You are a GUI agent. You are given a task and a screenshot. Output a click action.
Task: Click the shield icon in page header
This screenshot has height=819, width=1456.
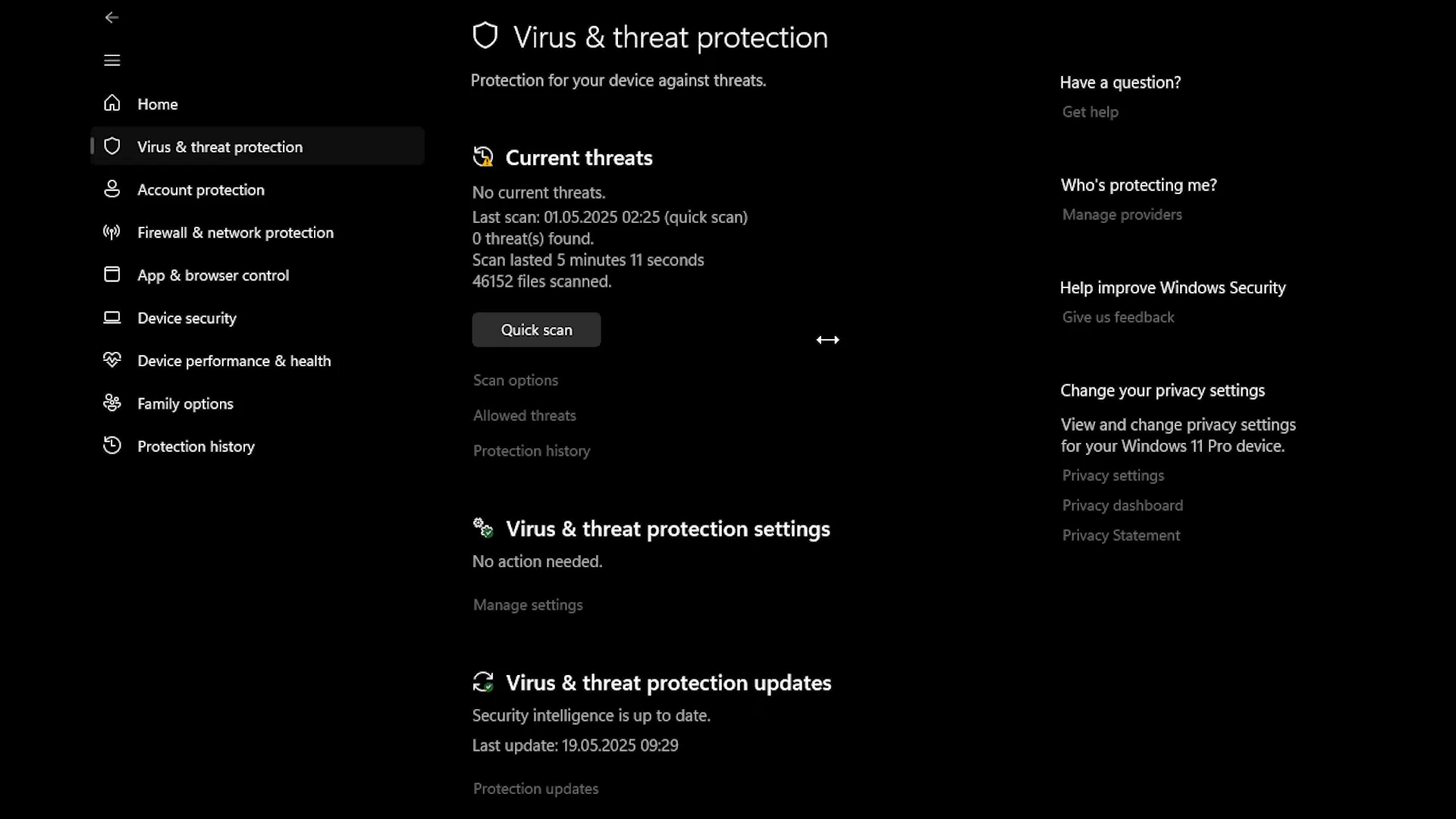[x=485, y=36]
